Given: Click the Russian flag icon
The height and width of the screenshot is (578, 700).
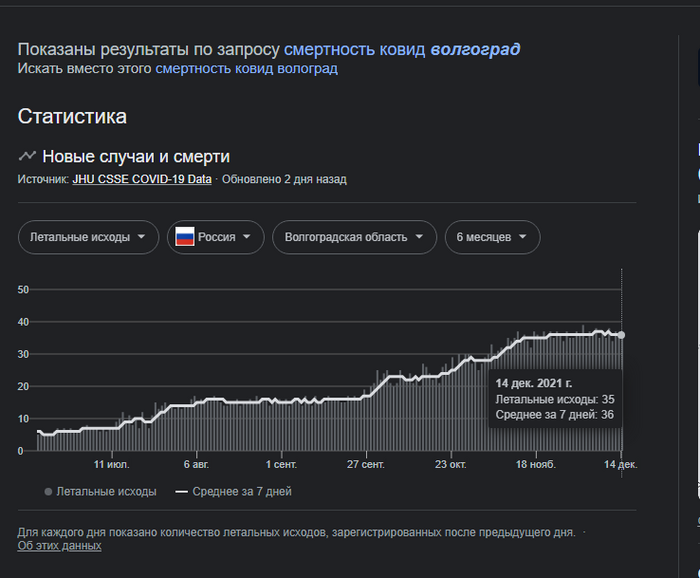Looking at the screenshot, I should point(185,237).
